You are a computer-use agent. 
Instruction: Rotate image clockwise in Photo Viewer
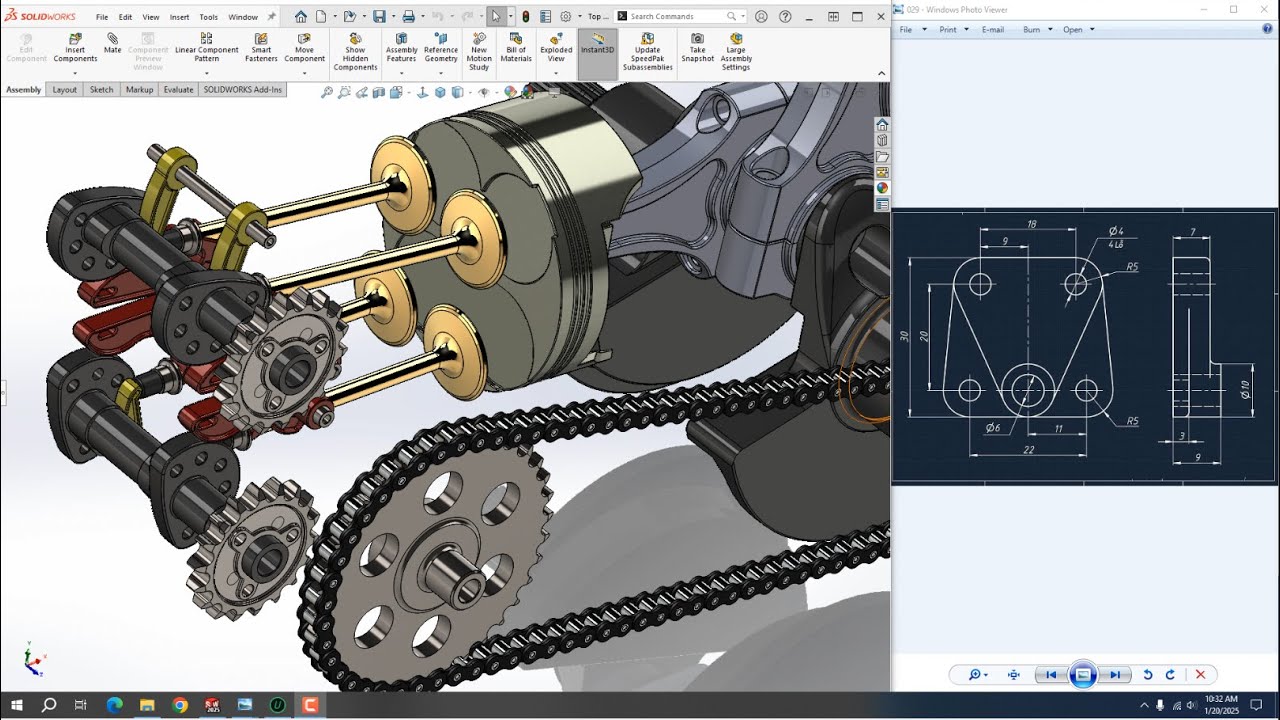[x=1170, y=675]
